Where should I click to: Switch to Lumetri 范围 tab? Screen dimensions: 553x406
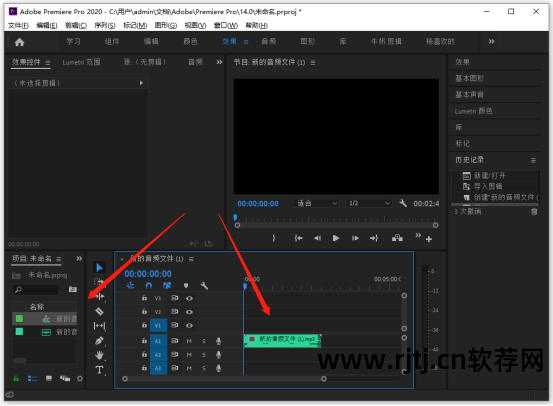pos(81,62)
